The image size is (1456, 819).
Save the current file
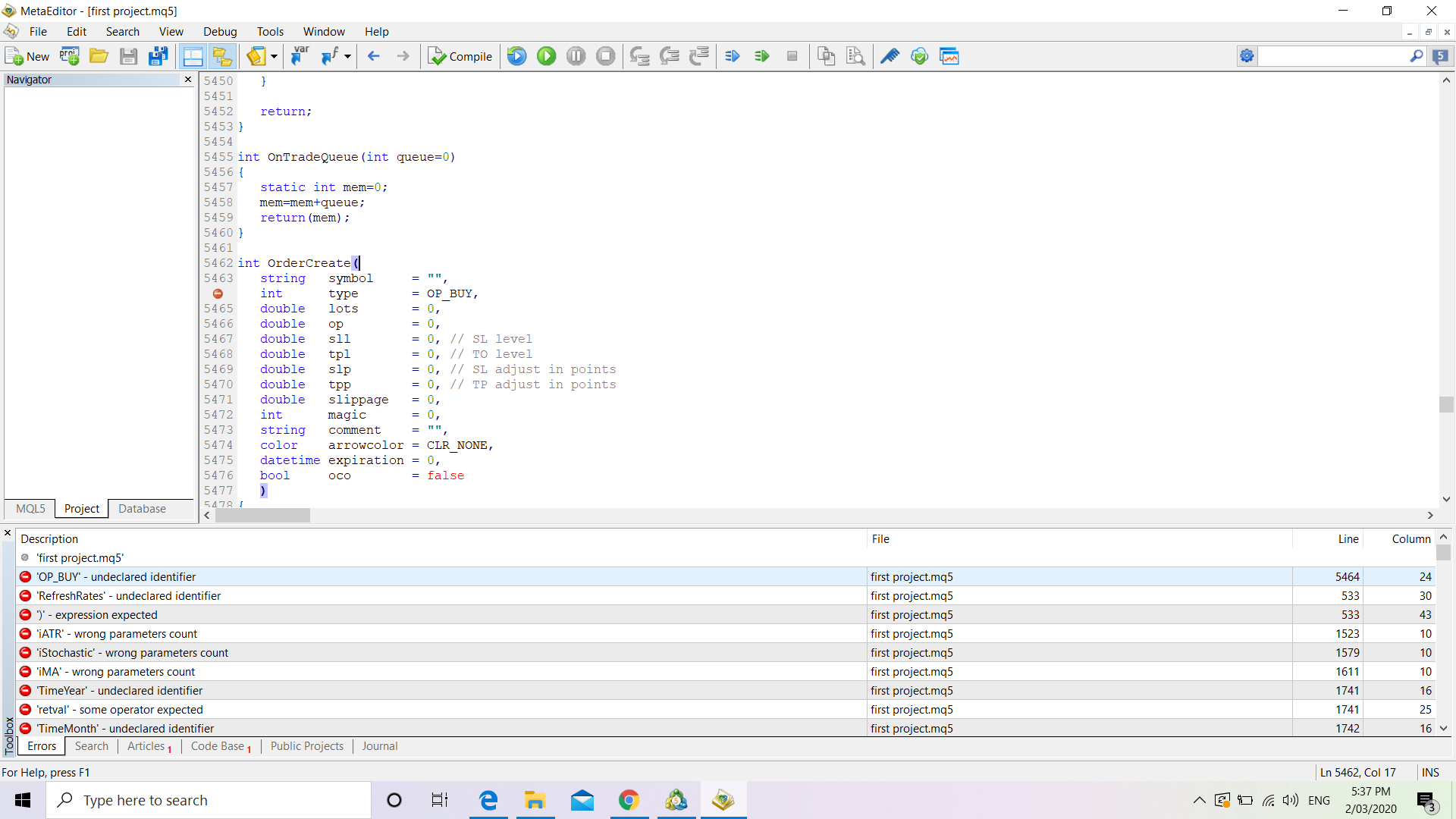[128, 56]
